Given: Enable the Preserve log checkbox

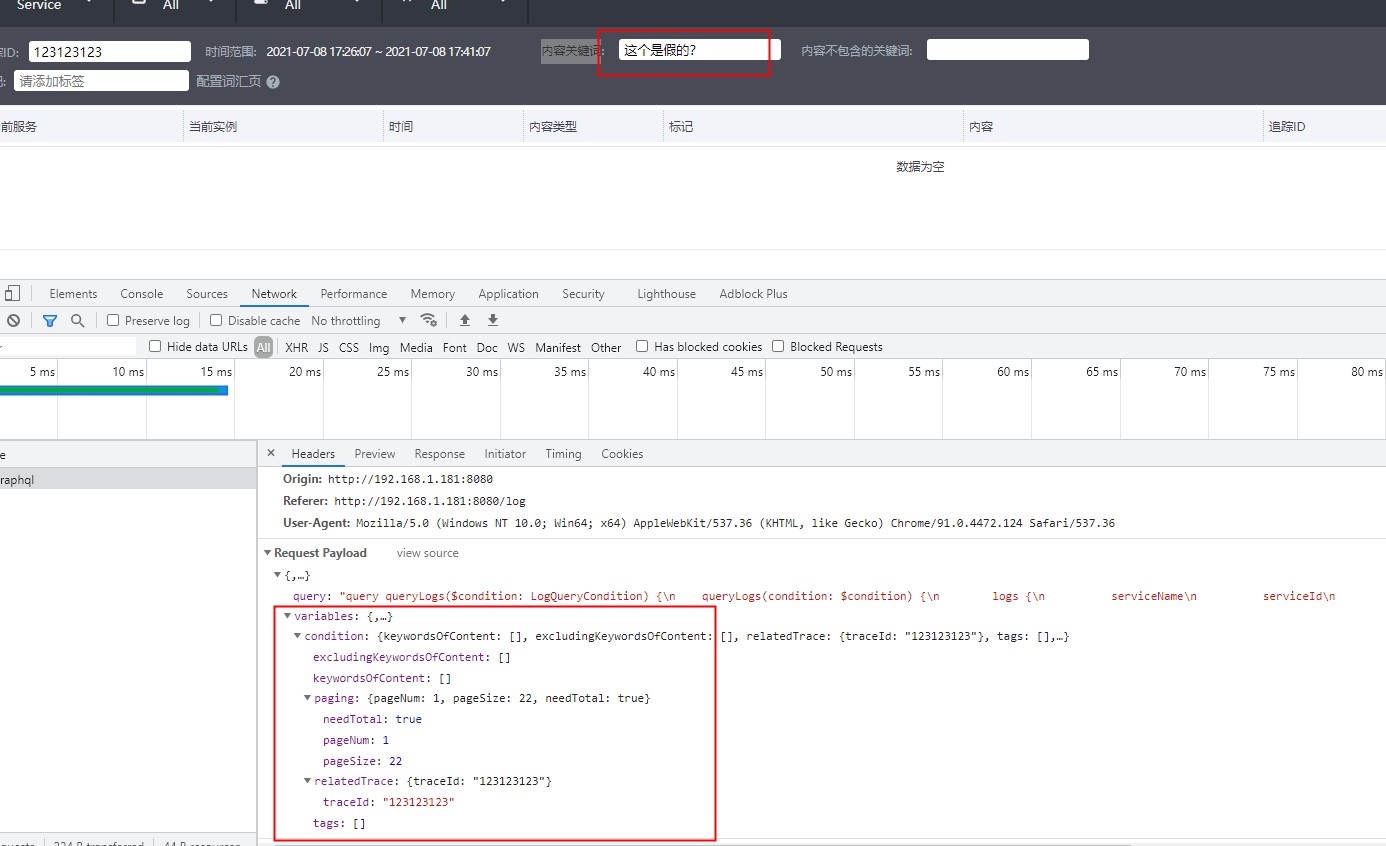Looking at the screenshot, I should click(x=113, y=320).
